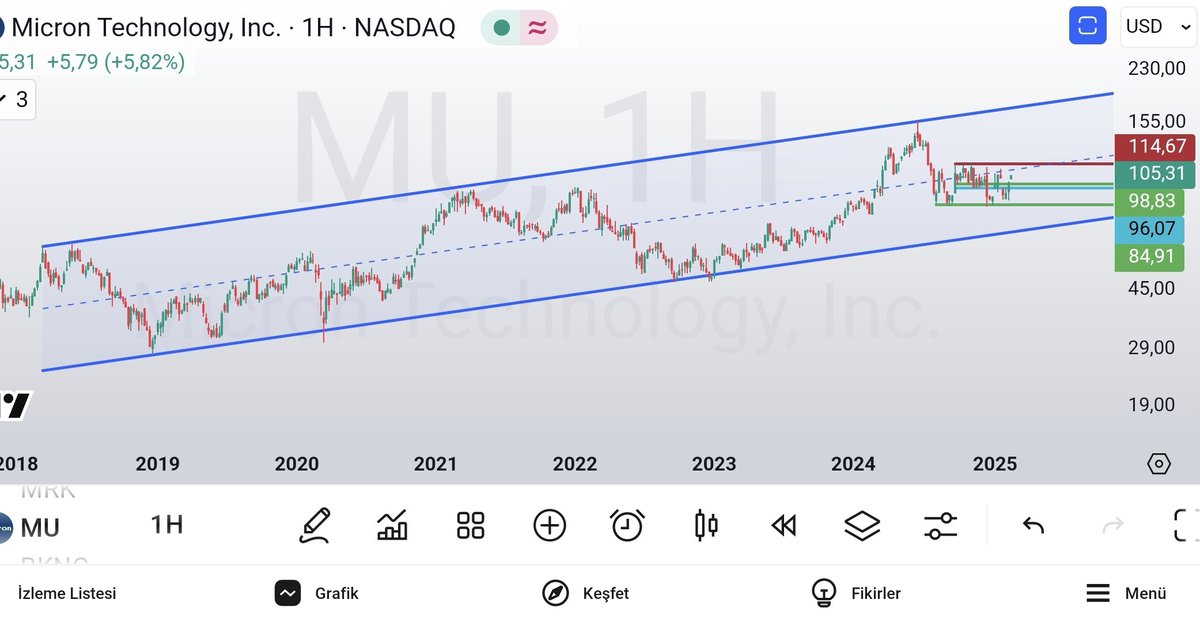Open the USD currency dropdown

click(1157, 27)
